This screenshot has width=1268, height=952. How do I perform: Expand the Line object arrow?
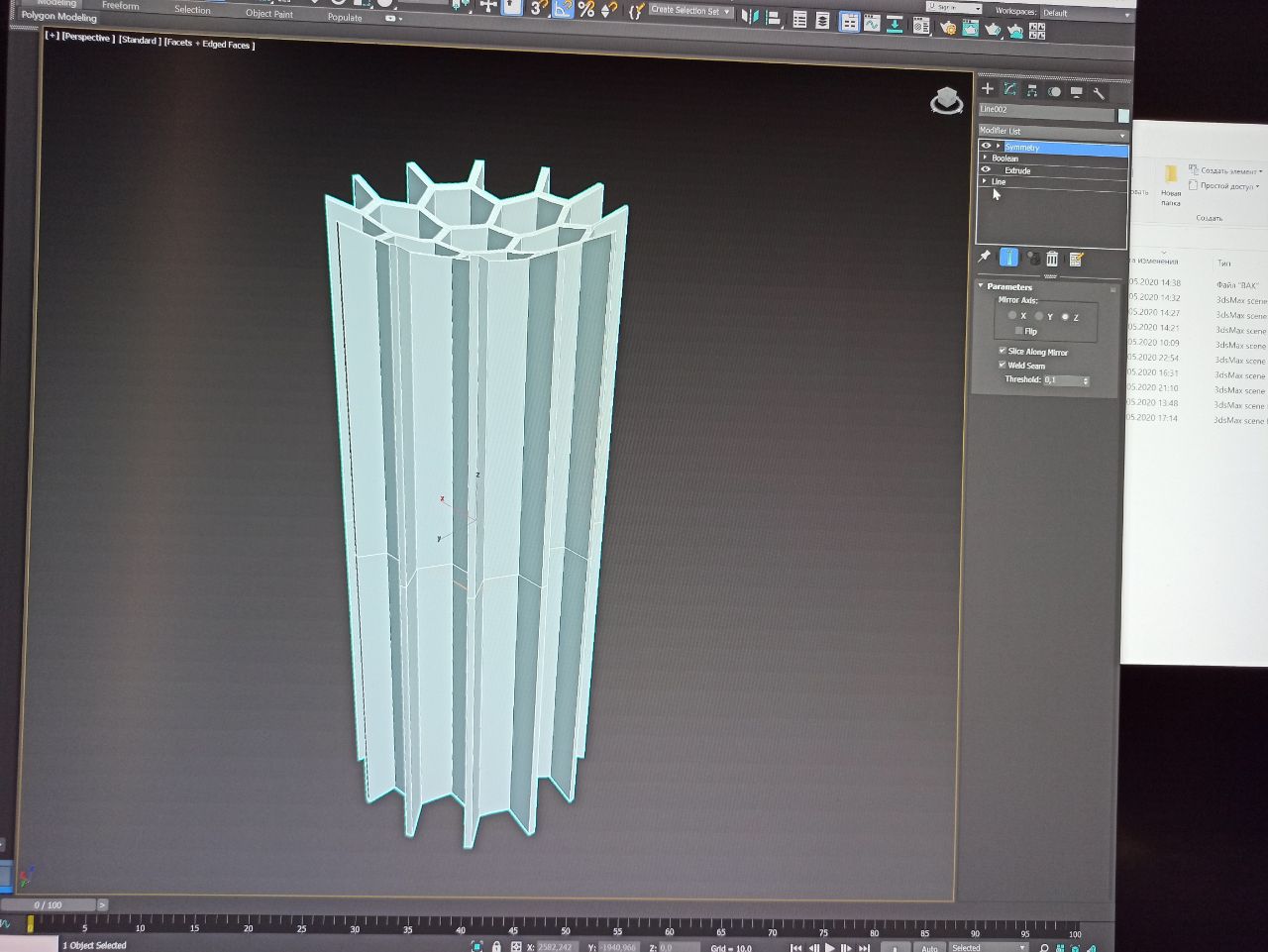[x=985, y=181]
